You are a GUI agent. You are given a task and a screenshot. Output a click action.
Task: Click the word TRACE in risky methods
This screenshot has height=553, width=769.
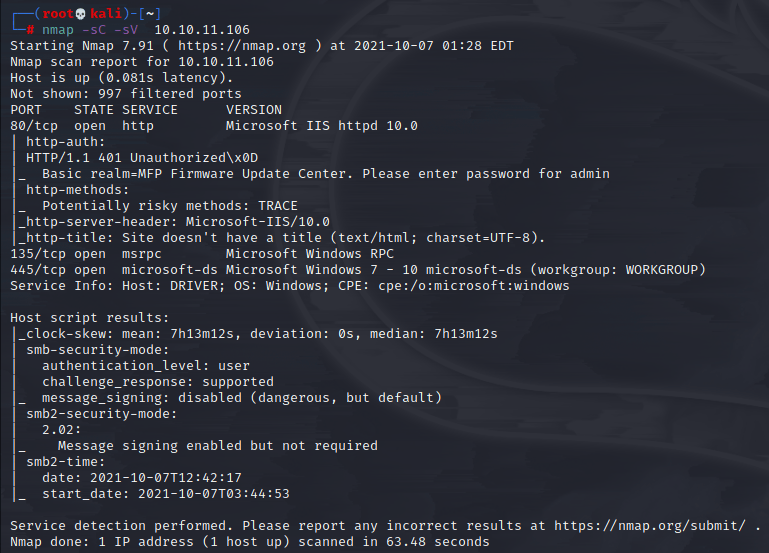tap(274, 205)
